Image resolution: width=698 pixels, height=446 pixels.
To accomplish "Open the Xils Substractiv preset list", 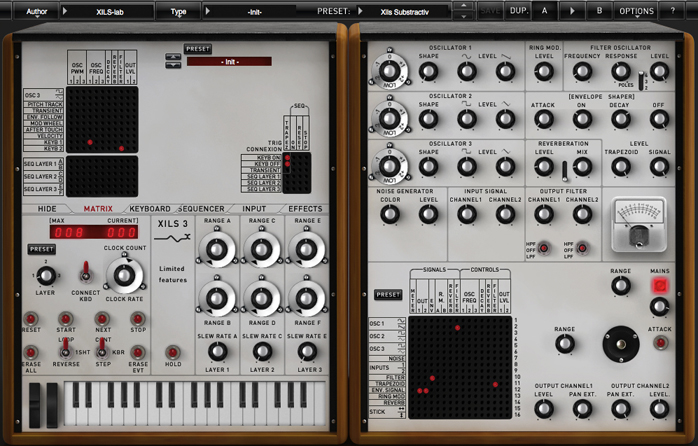I will point(404,12).
